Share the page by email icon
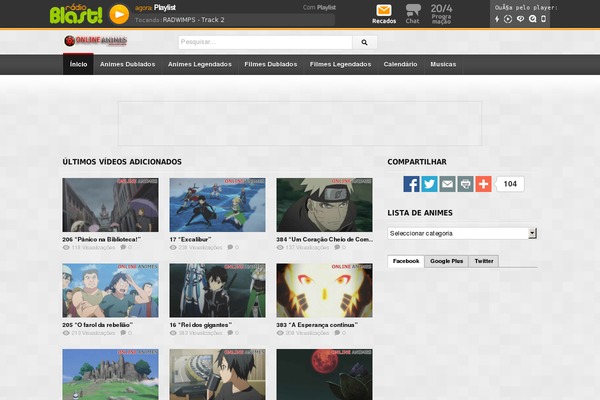This screenshot has width=600, height=400. 447,184
